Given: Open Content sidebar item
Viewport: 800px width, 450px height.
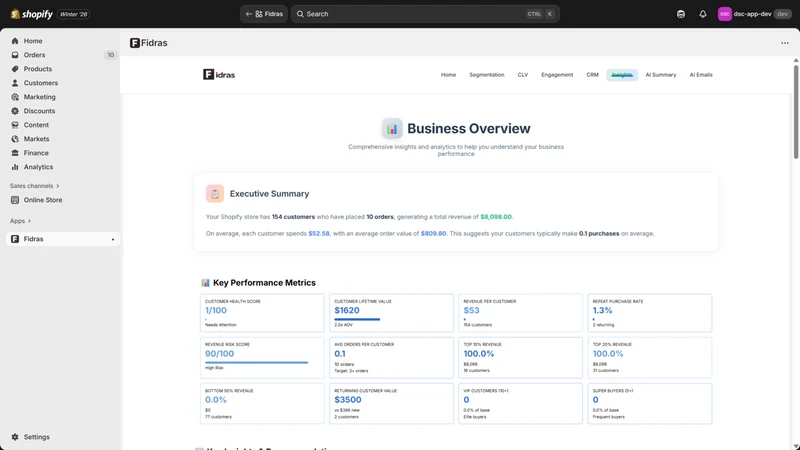Looking at the screenshot, I should (x=36, y=125).
